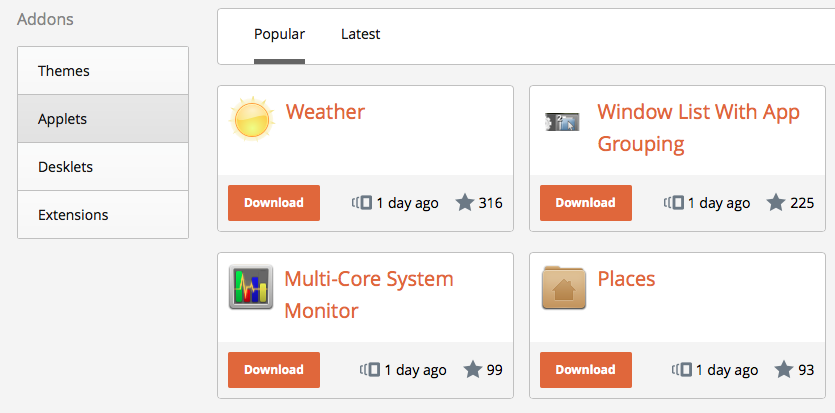
Task: Click the Places home folder icon
Action: (564, 287)
